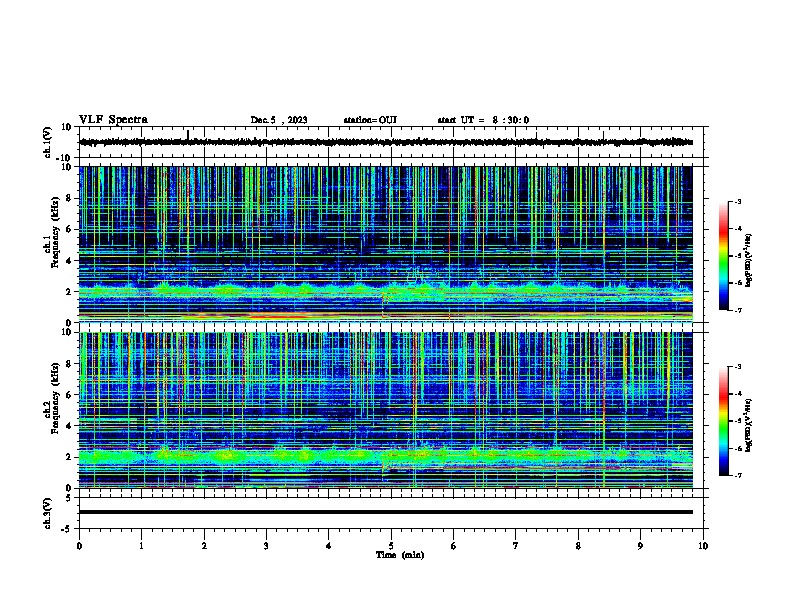
Task: Click the ch.2 spectrogram plot
Action: (x=386, y=410)
